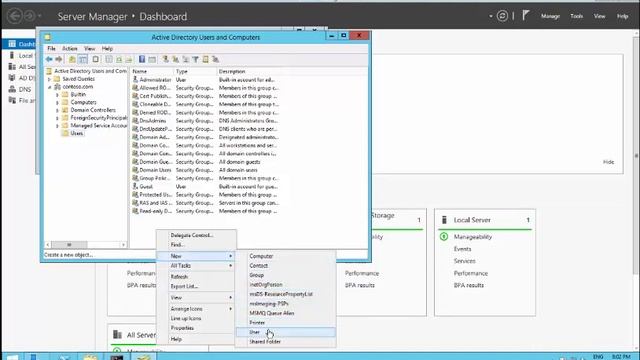Click the Guest user account icon
Screen dimensions: 640x360
tap(135, 186)
